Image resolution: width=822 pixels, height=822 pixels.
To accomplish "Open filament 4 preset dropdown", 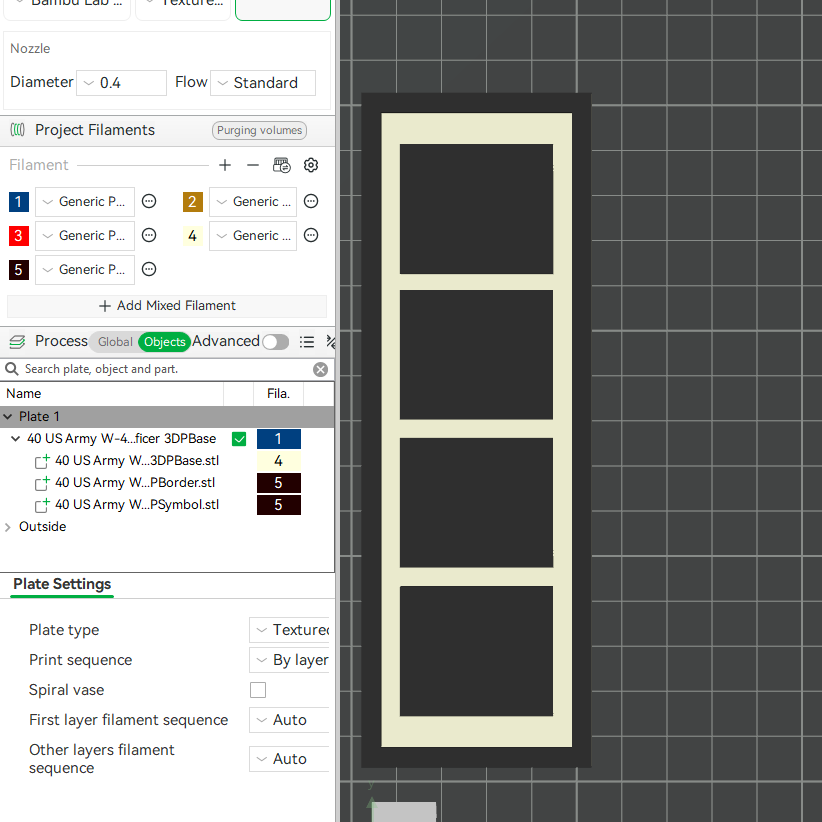I will 253,236.
